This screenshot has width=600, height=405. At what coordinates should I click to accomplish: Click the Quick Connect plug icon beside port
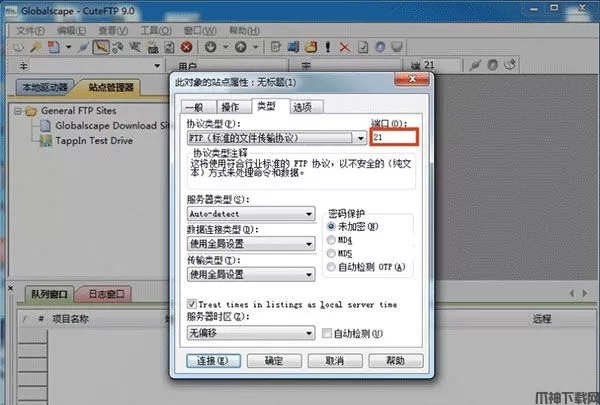click(475, 65)
